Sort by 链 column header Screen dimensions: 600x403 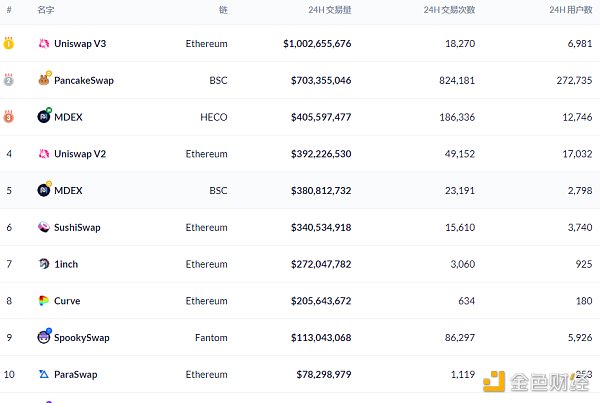point(223,9)
